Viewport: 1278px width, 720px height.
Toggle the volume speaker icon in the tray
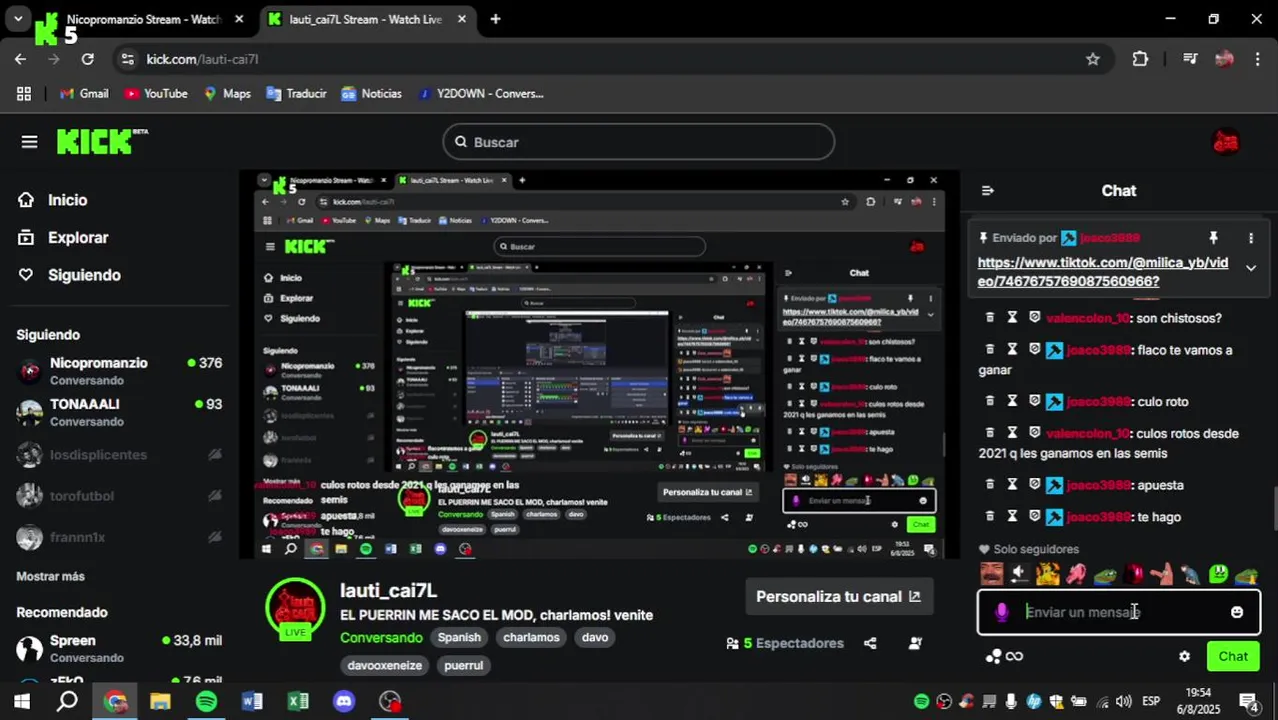click(x=1124, y=701)
